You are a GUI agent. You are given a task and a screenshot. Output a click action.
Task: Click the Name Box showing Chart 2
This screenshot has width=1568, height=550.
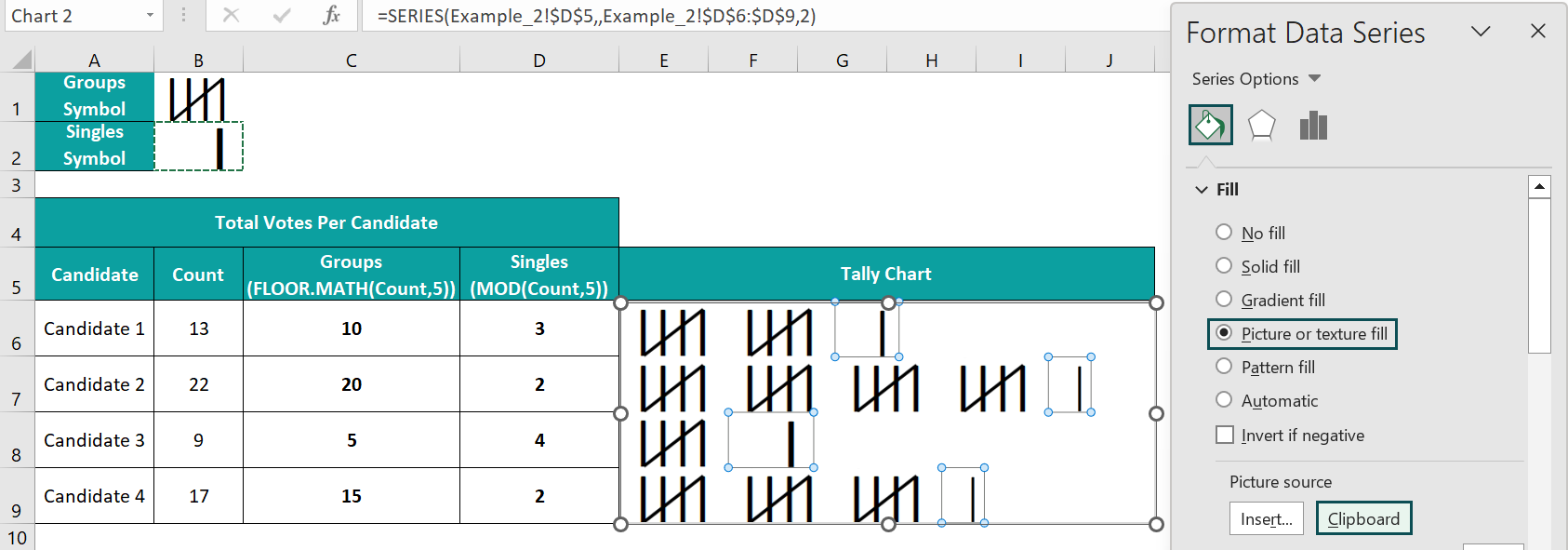(x=73, y=16)
